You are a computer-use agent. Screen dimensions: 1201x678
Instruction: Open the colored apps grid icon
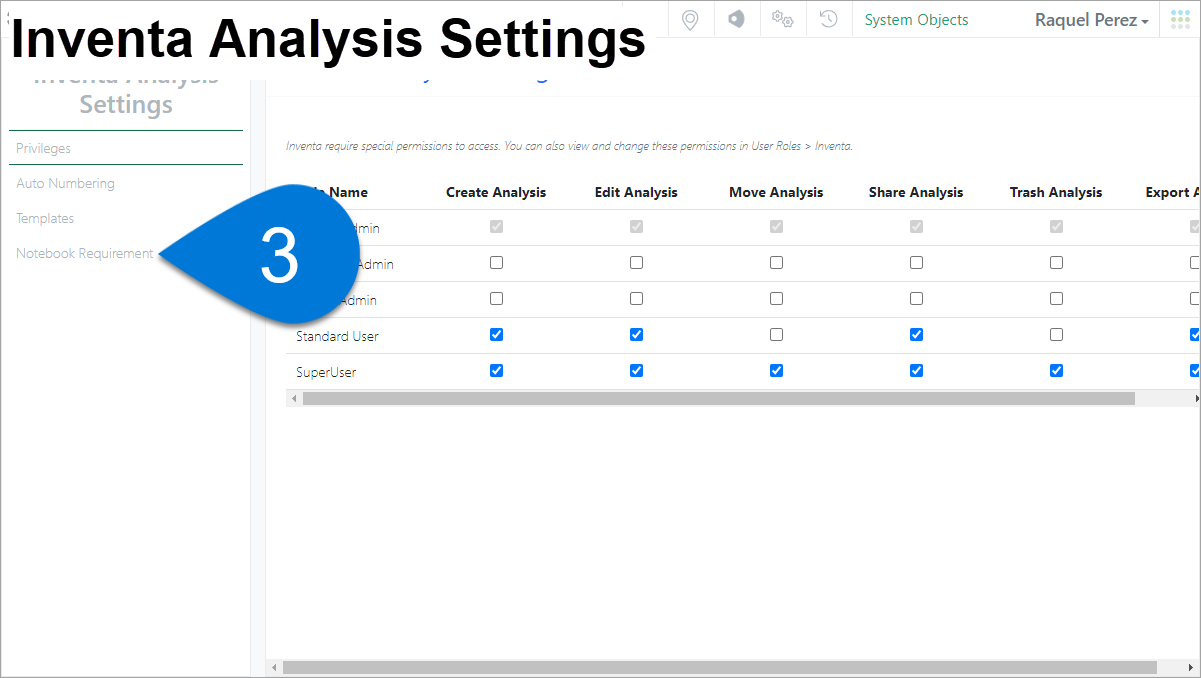(1180, 20)
